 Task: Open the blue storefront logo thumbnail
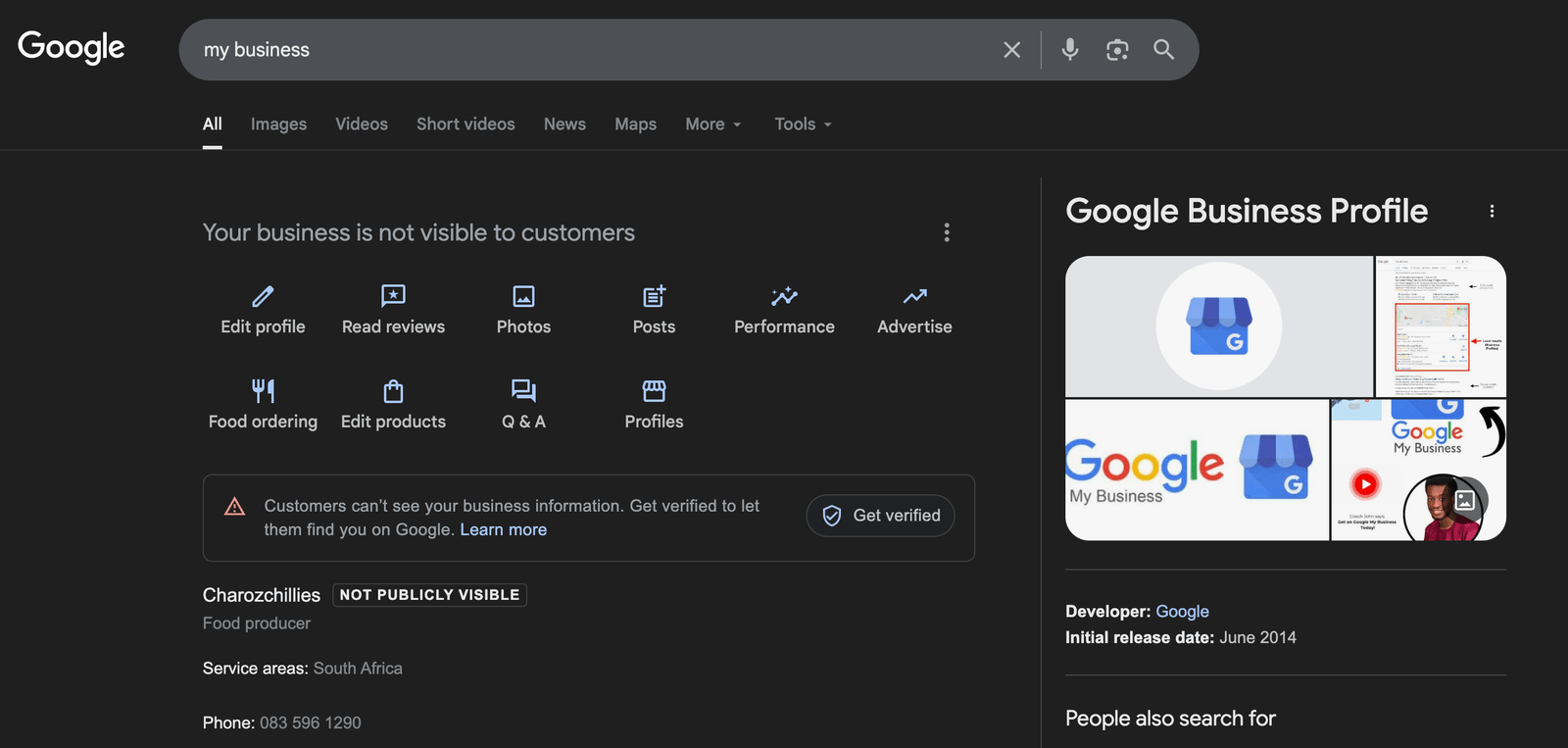click(1219, 326)
